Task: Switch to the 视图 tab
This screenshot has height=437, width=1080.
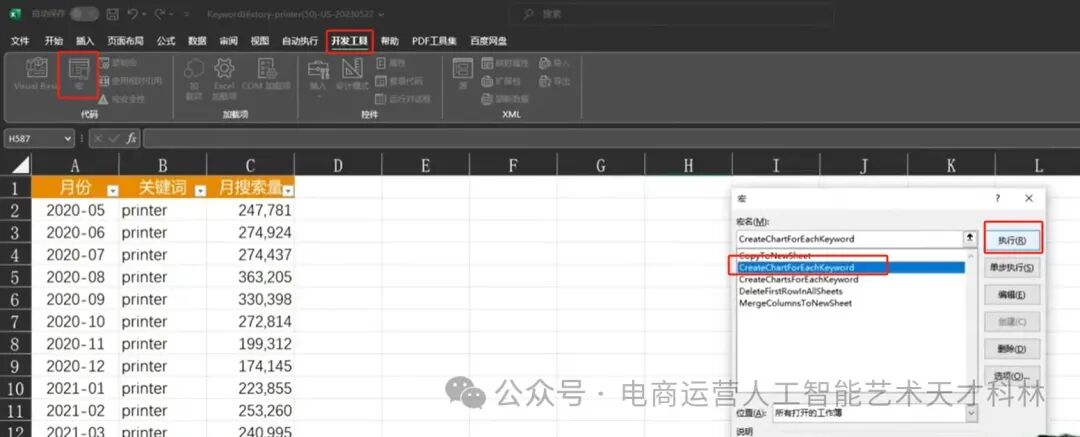Action: (260, 41)
